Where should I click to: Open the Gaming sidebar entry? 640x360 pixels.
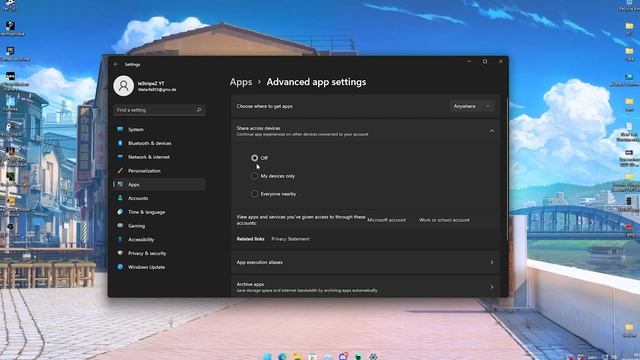[159, 226]
